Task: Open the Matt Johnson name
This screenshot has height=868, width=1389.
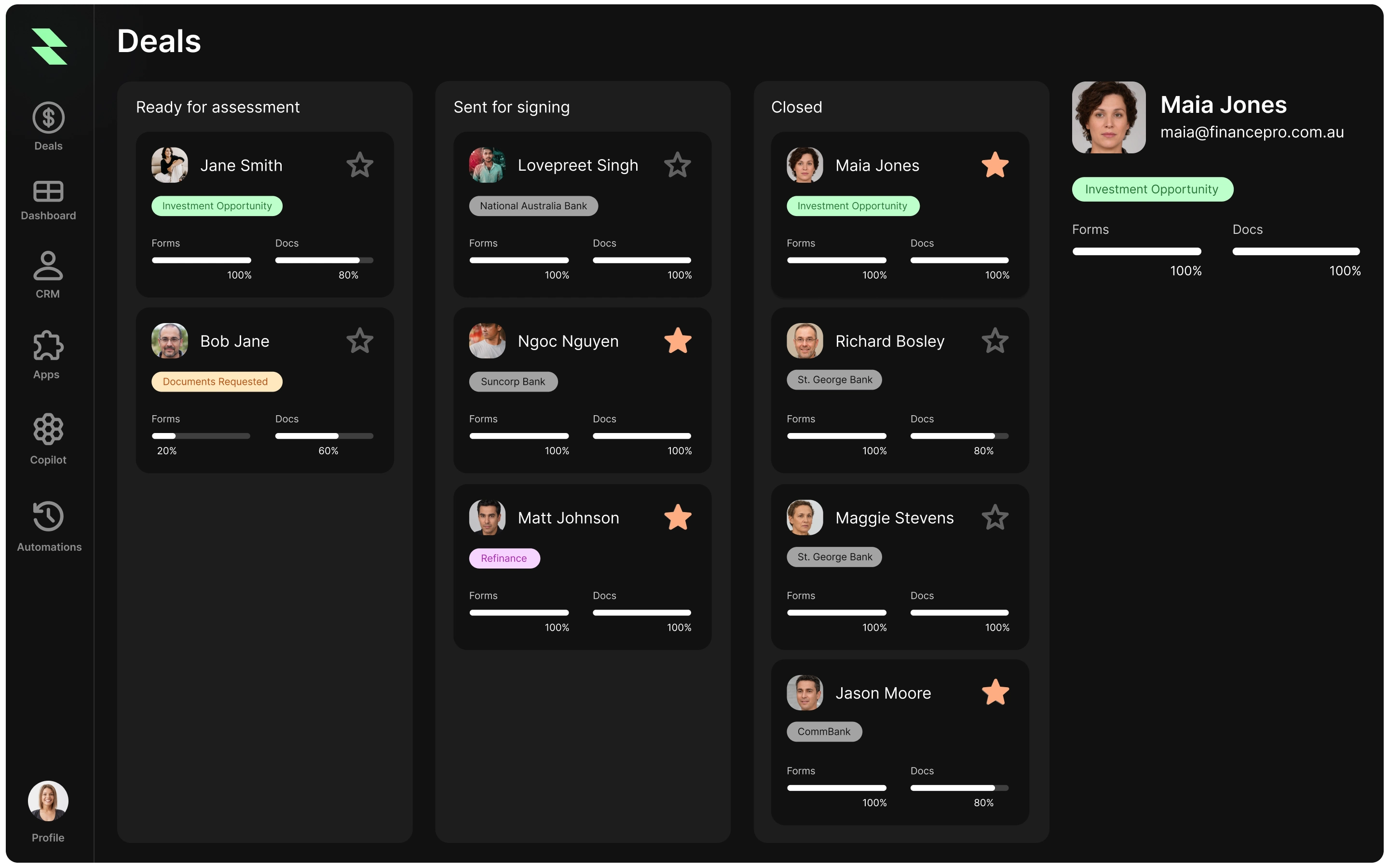Action: [568, 518]
